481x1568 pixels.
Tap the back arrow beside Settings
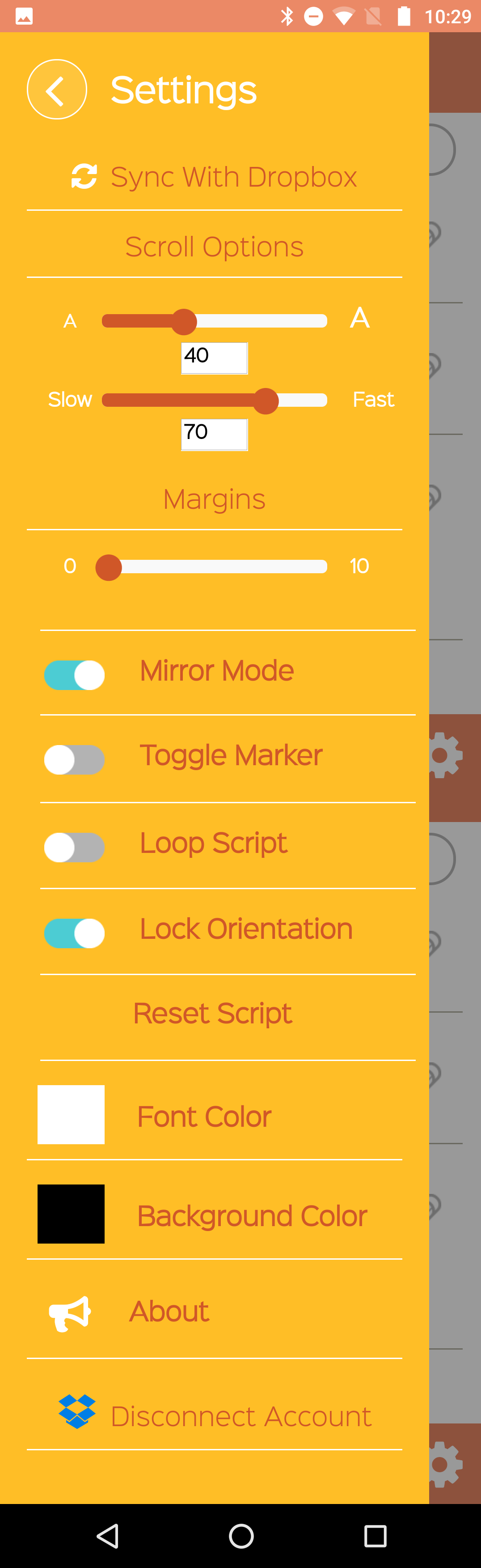57,90
